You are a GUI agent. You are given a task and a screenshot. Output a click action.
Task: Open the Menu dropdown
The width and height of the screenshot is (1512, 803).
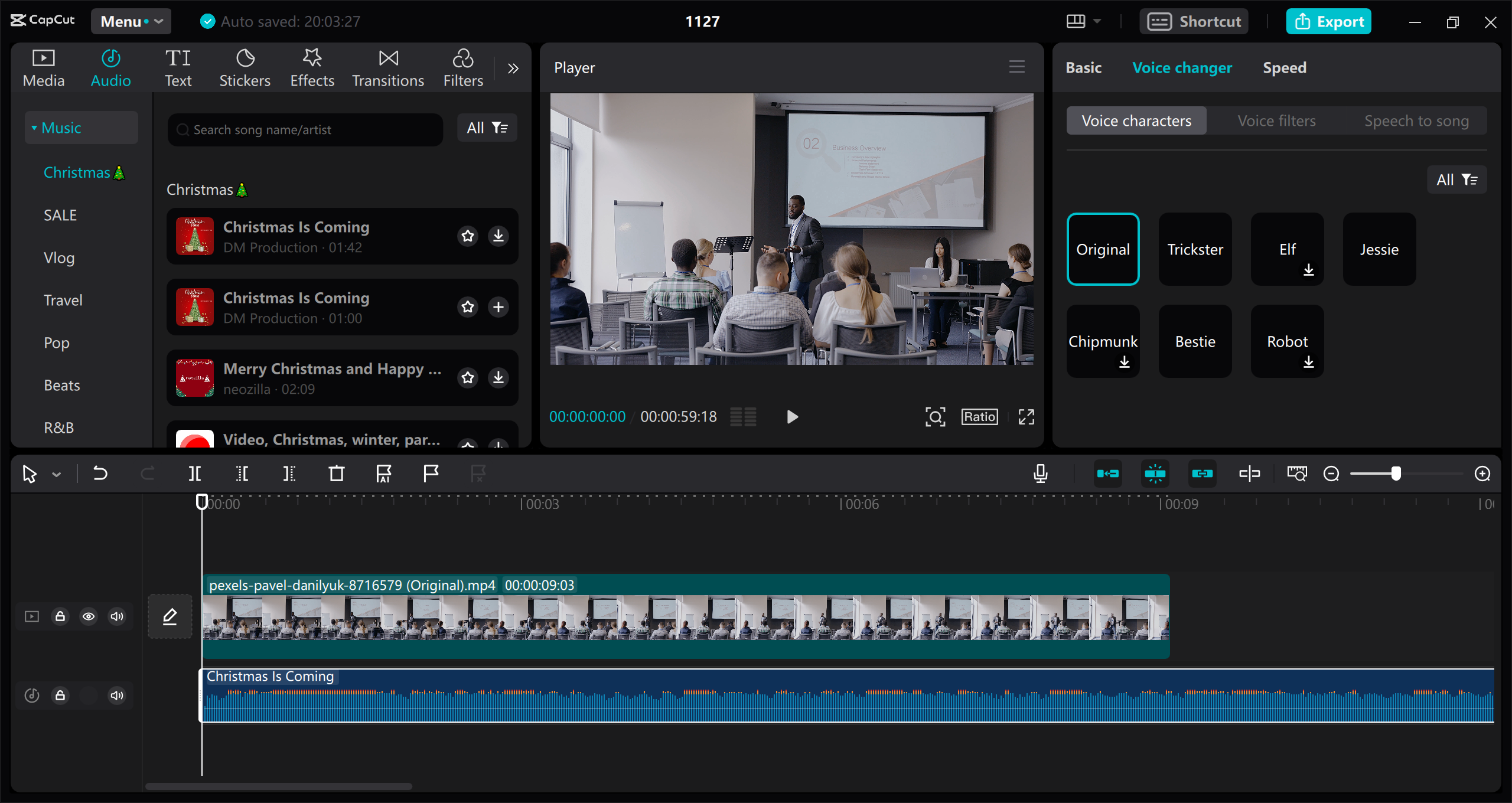(x=131, y=21)
